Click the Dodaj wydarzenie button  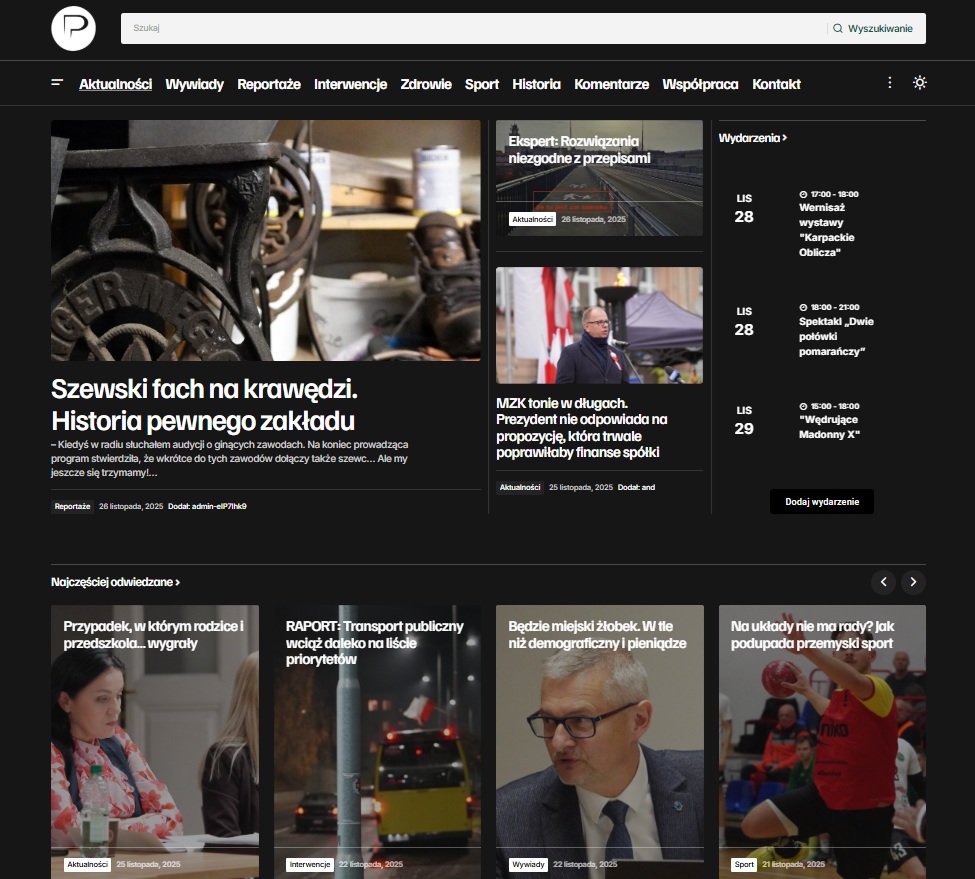pyautogui.click(x=822, y=502)
